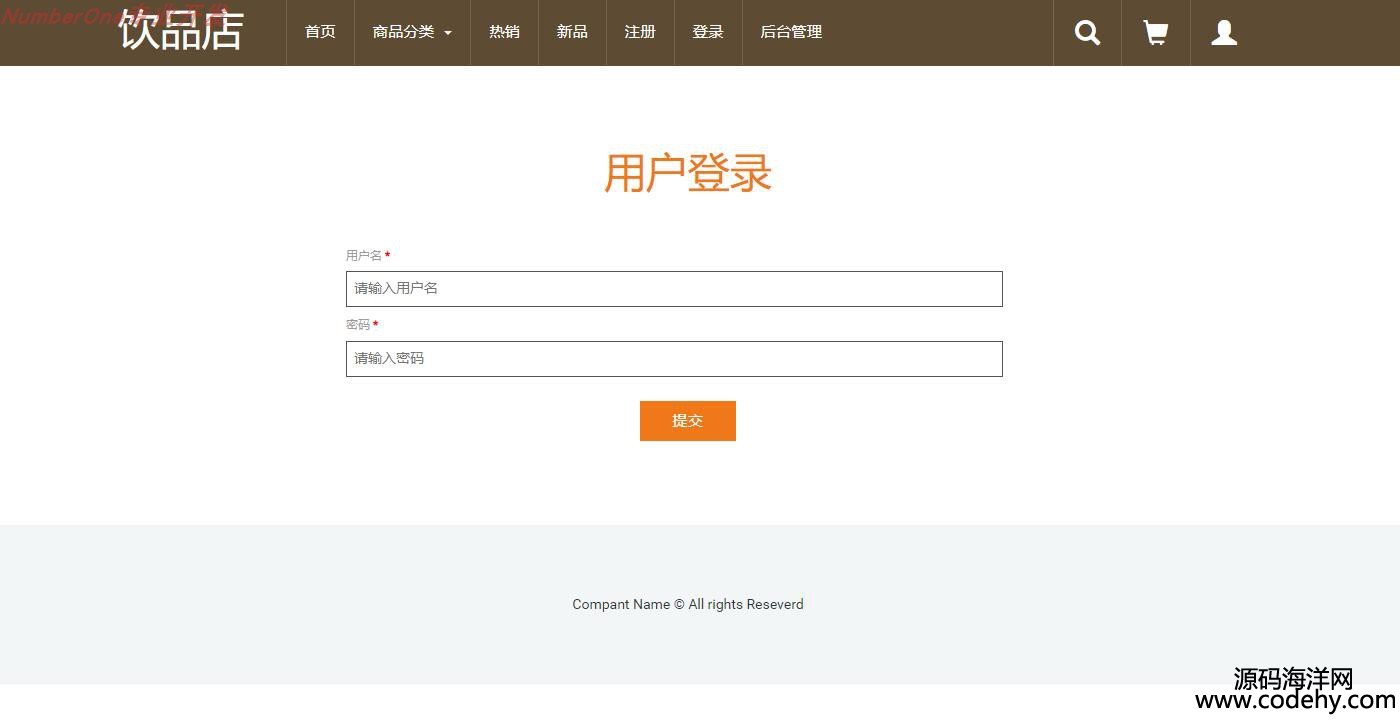Click the 用户名 field label
This screenshot has height=720, width=1400.
(x=364, y=256)
